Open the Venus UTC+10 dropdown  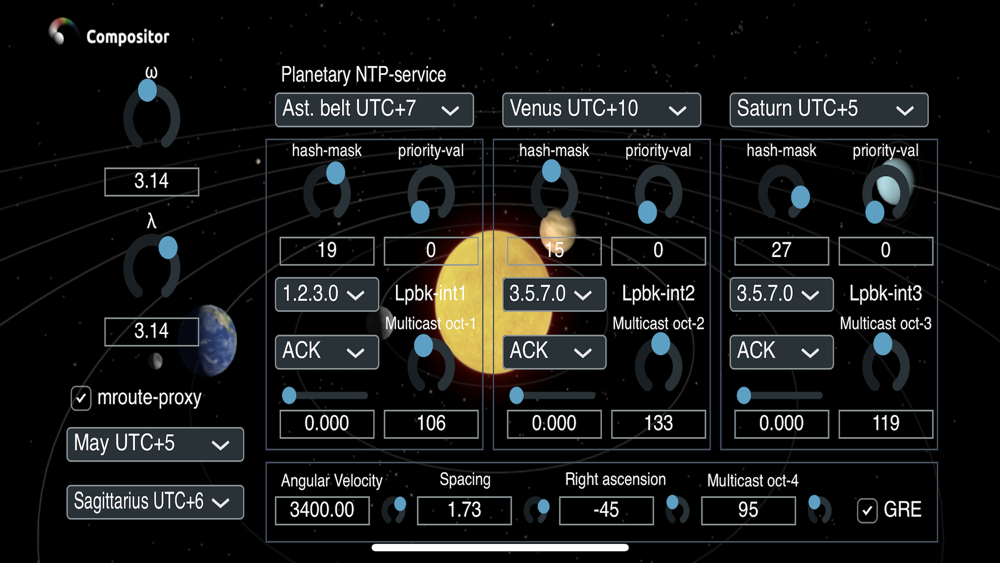601,110
